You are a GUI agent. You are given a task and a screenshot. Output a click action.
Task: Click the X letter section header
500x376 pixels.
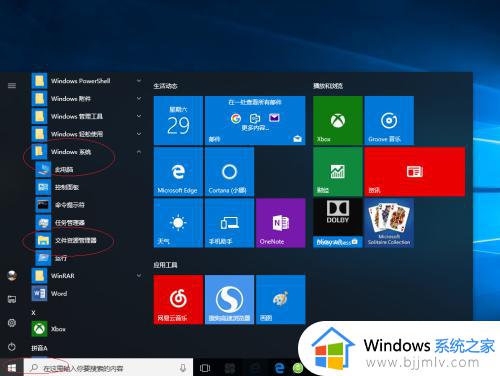[x=33, y=313]
